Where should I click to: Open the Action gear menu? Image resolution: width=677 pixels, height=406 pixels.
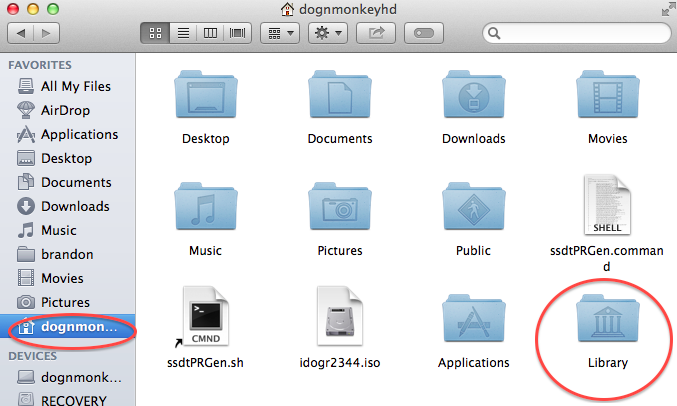tap(329, 33)
